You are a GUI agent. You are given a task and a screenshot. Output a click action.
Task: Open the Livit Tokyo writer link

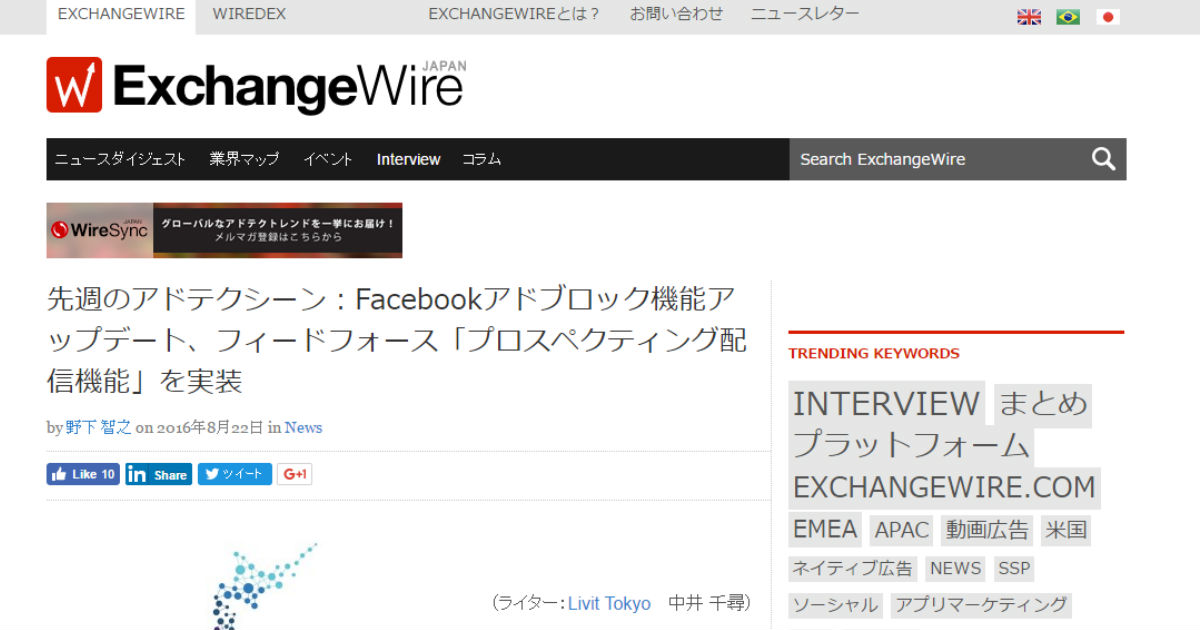click(609, 604)
